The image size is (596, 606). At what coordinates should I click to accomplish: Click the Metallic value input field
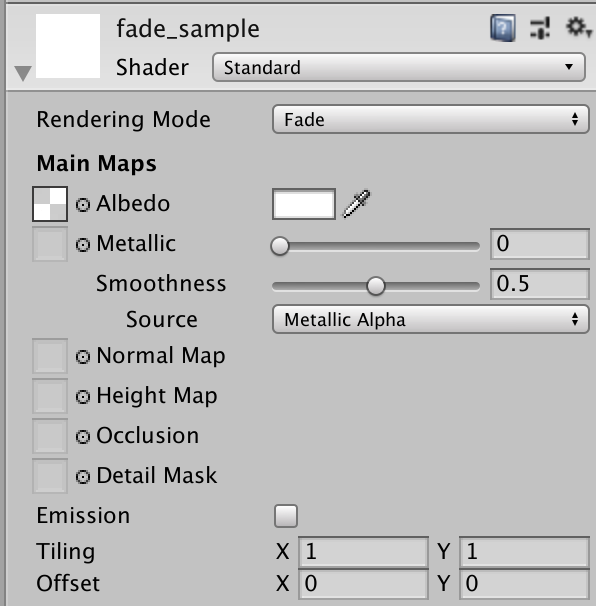540,244
